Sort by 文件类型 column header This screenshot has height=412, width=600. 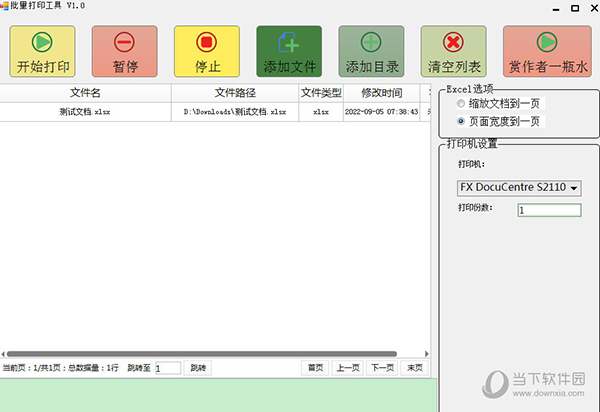[321, 93]
